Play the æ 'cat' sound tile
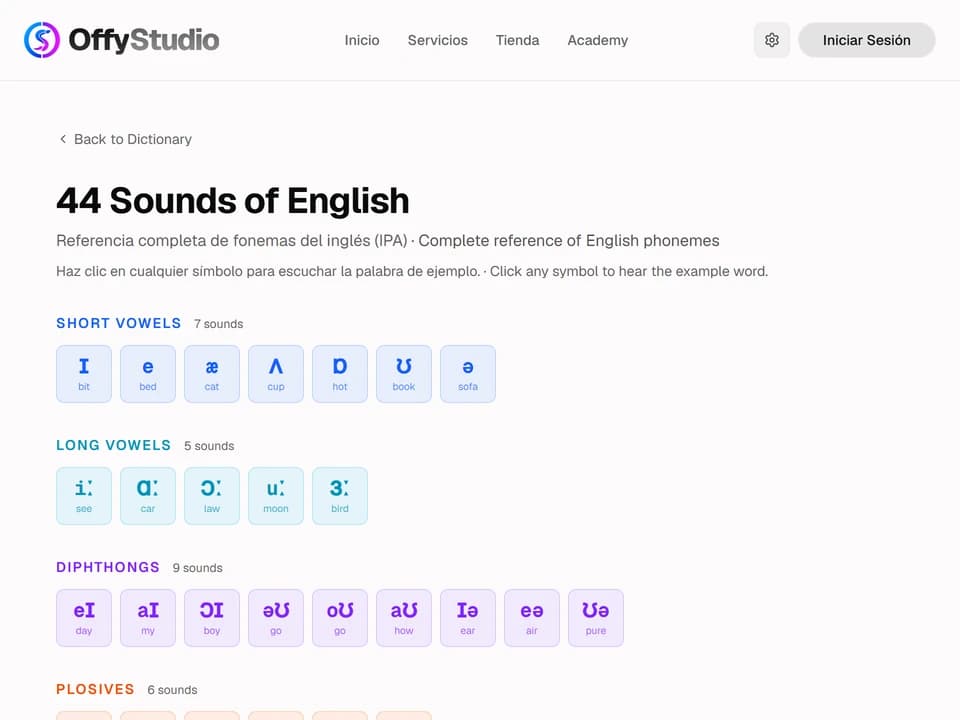The image size is (960, 720). [212, 374]
